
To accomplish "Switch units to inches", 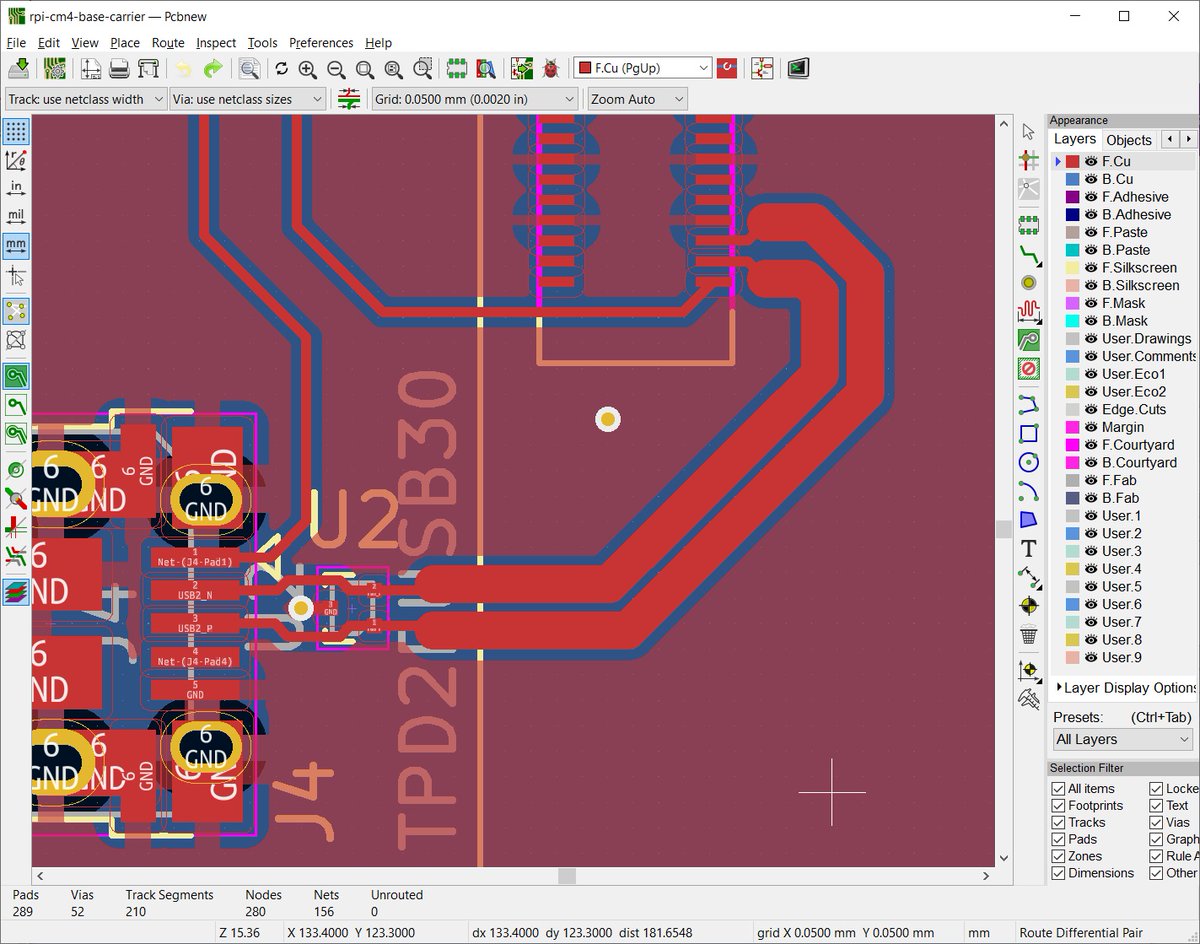I will point(15,187).
